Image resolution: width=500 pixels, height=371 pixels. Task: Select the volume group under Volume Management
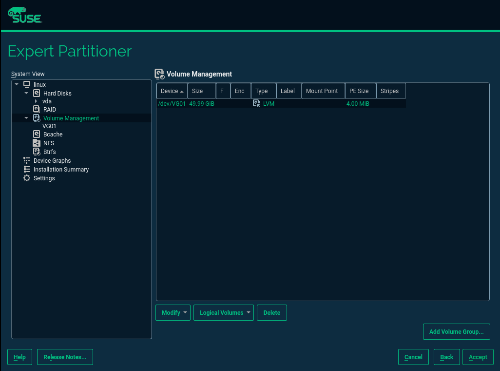tap(49, 126)
